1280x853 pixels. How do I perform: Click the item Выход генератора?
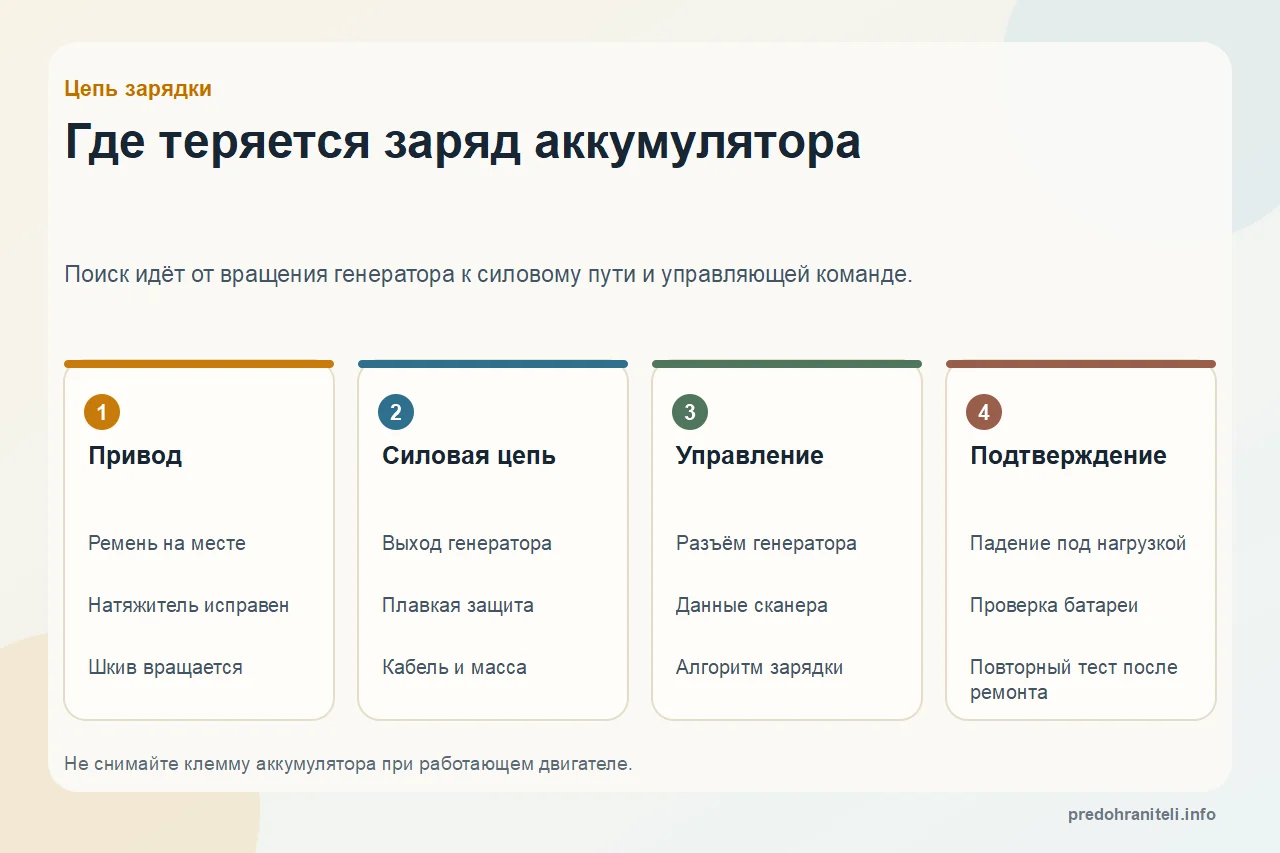click(467, 543)
